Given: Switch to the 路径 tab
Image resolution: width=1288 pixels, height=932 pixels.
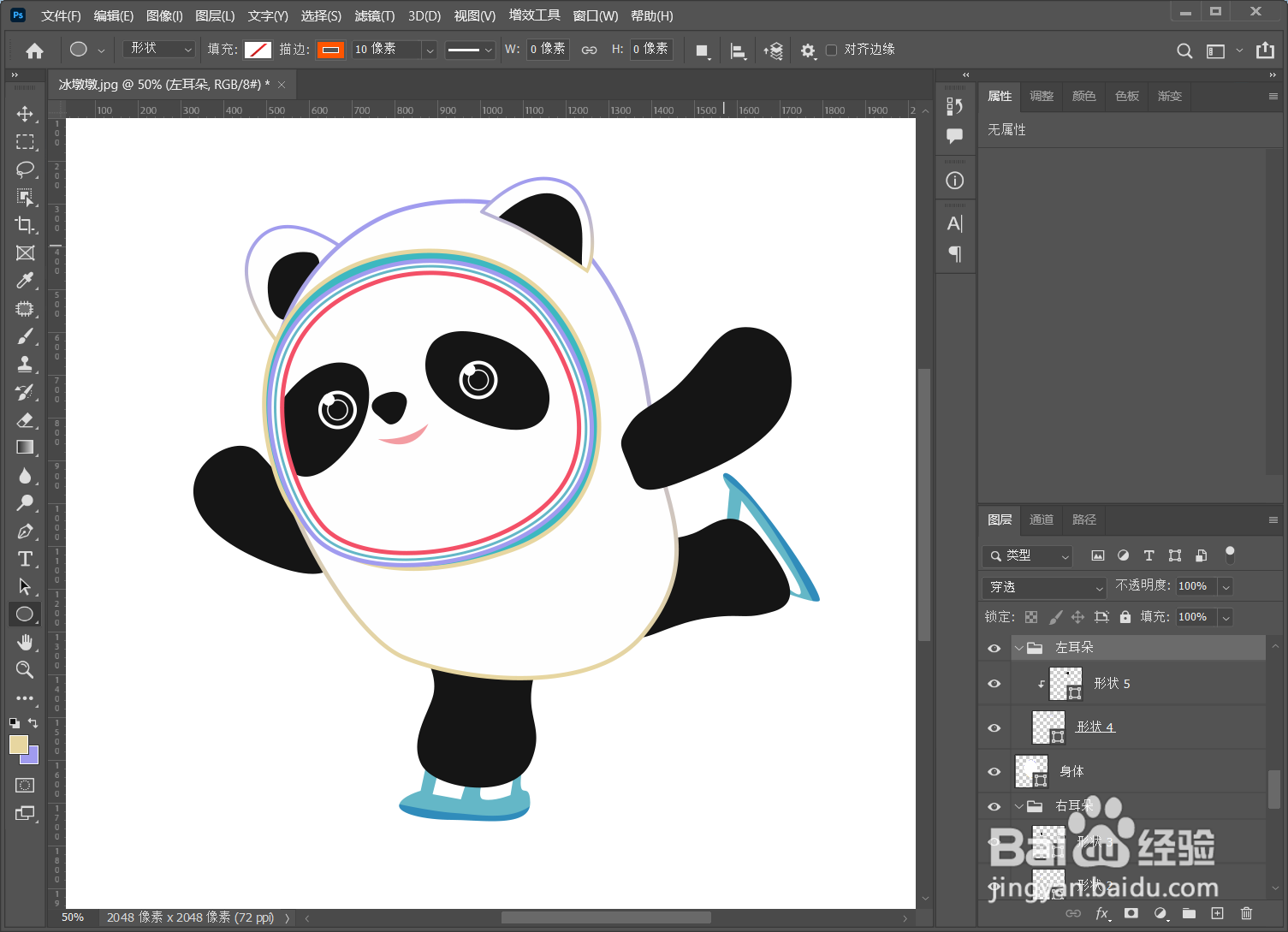Looking at the screenshot, I should click(1084, 519).
